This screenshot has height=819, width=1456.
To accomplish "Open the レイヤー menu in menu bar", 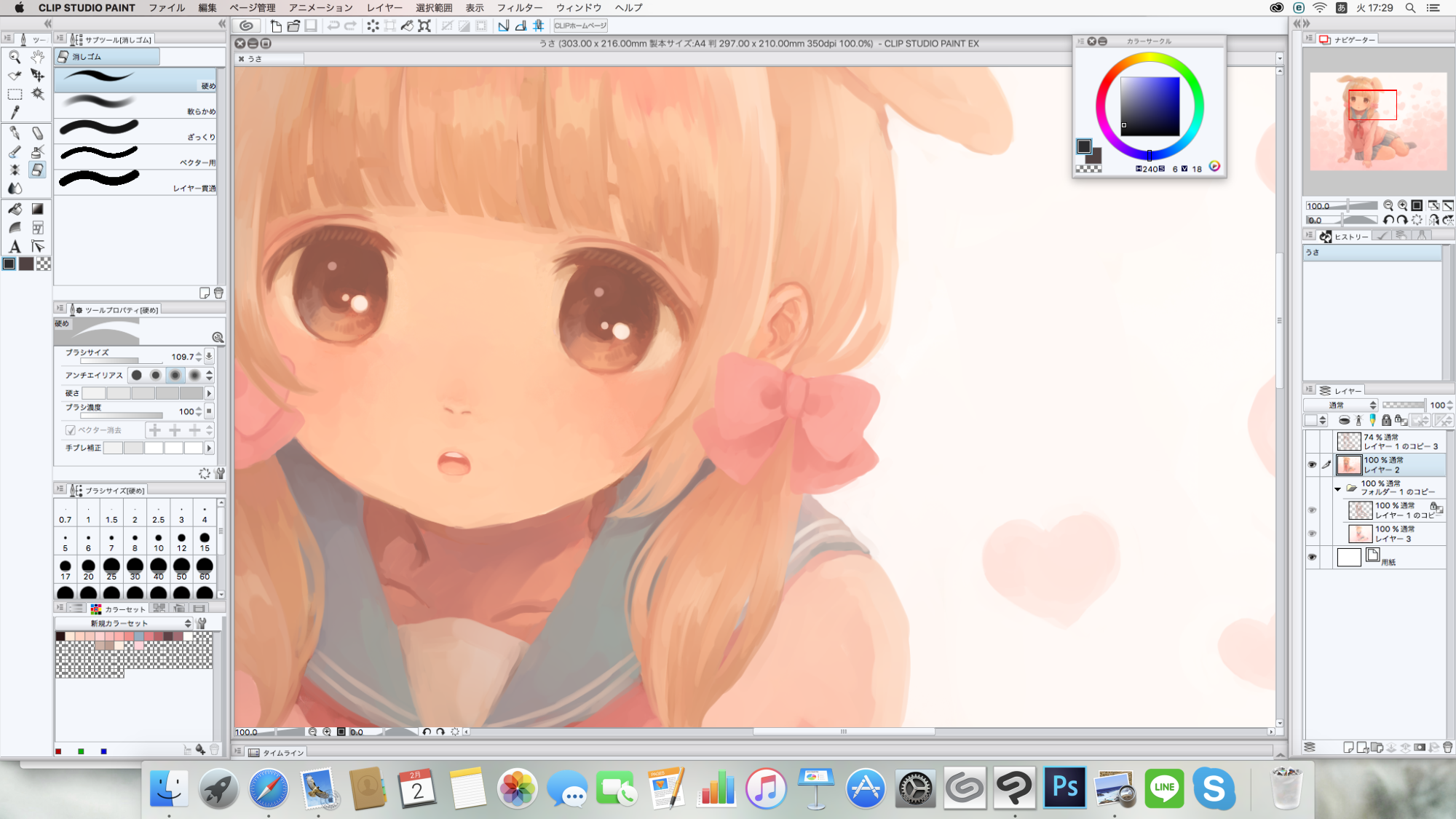I will pyautogui.click(x=384, y=7).
